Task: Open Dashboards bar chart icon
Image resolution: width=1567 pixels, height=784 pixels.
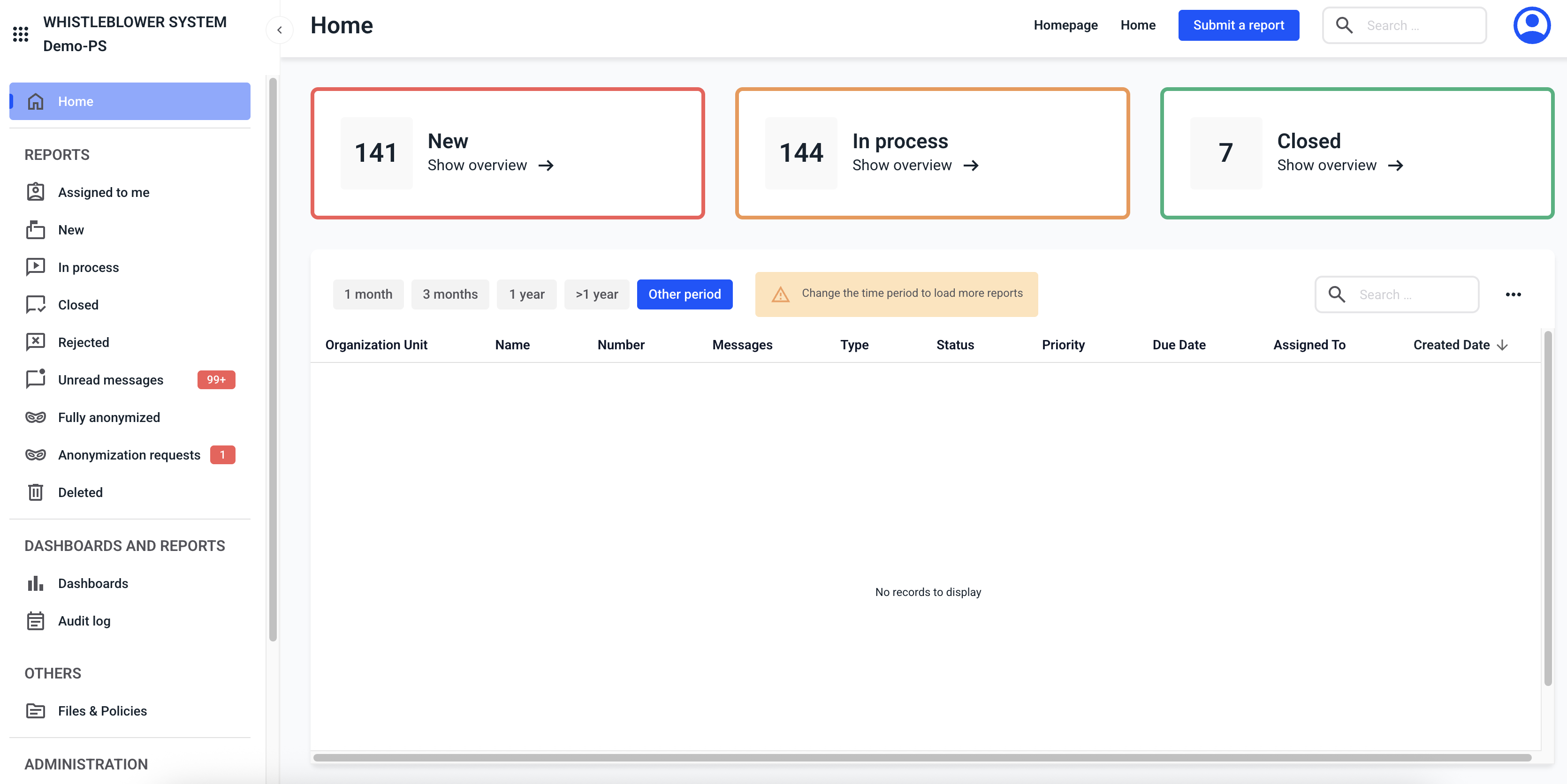Action: coord(35,583)
